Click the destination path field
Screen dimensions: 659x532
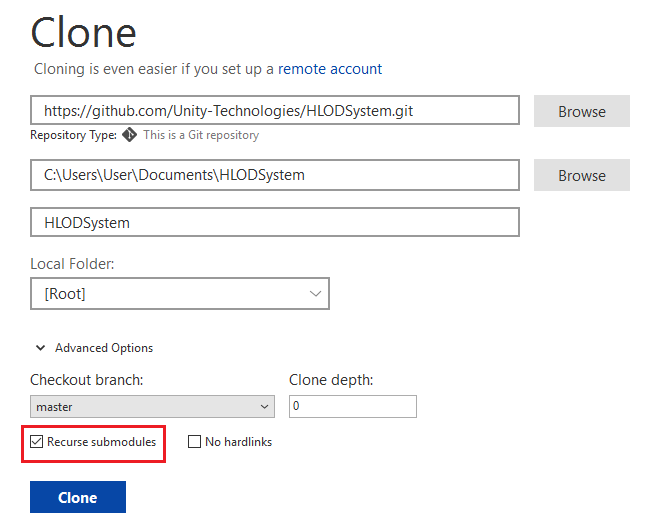[275, 175]
